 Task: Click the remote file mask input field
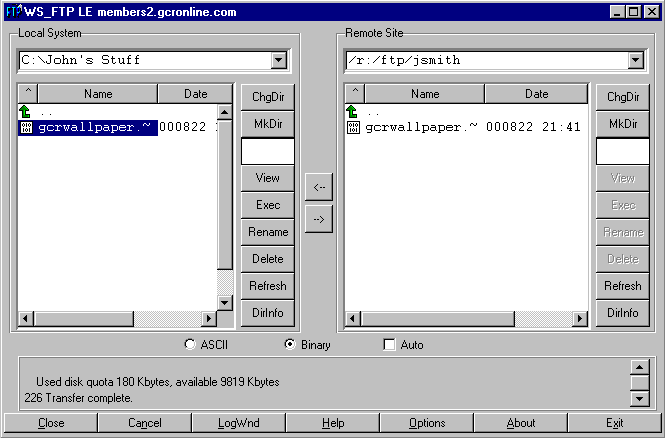tap(623, 151)
